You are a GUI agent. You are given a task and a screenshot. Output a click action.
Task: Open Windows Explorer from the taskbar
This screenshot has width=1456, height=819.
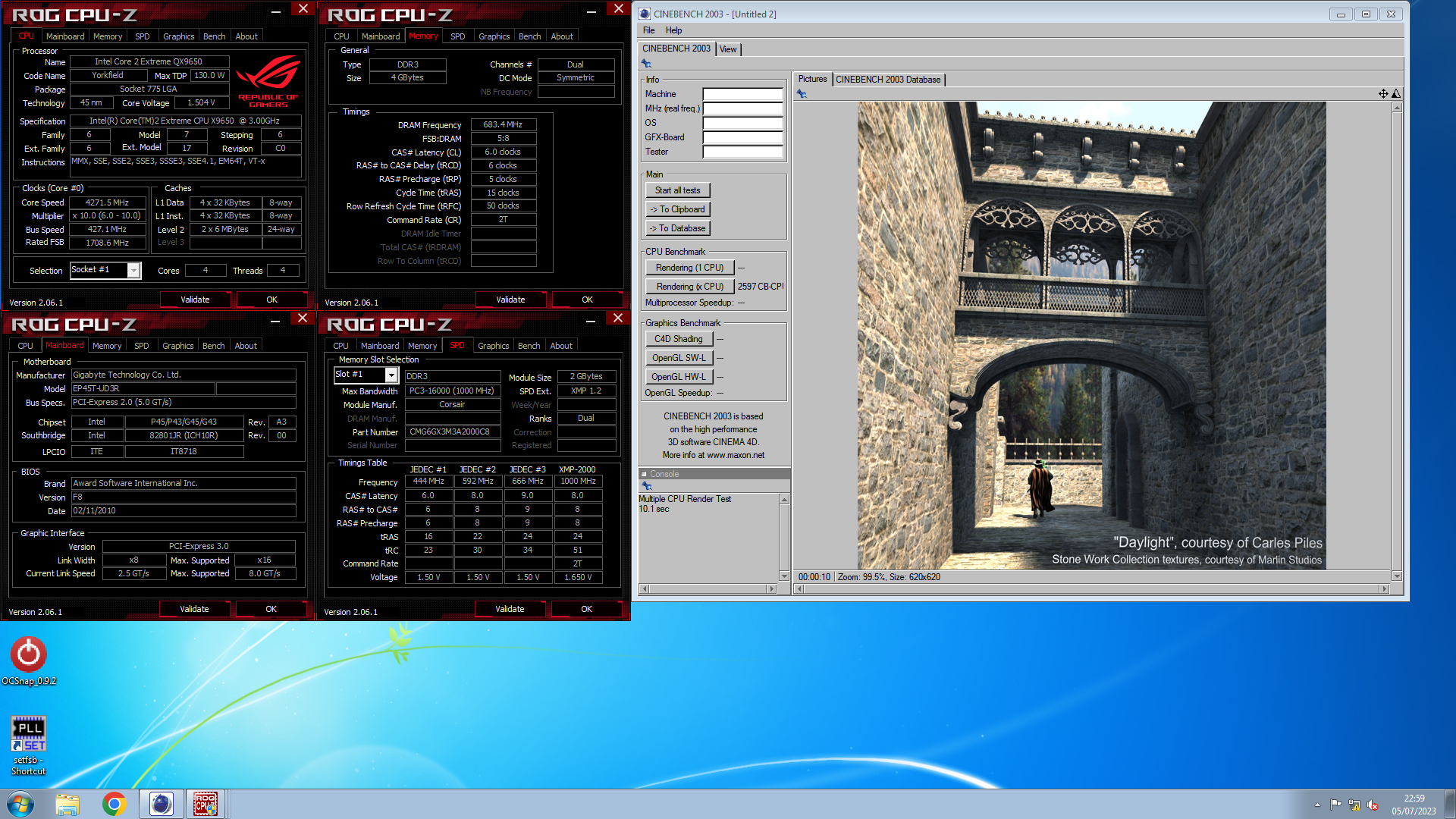tap(67, 804)
